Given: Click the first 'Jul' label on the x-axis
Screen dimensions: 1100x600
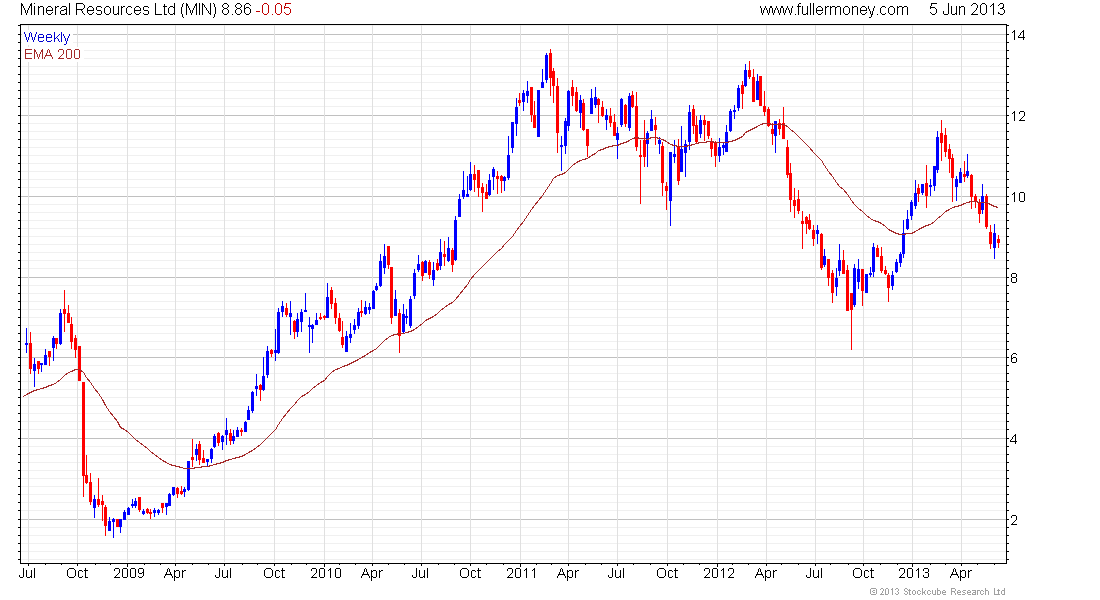Looking at the screenshot, I should [x=28, y=573].
